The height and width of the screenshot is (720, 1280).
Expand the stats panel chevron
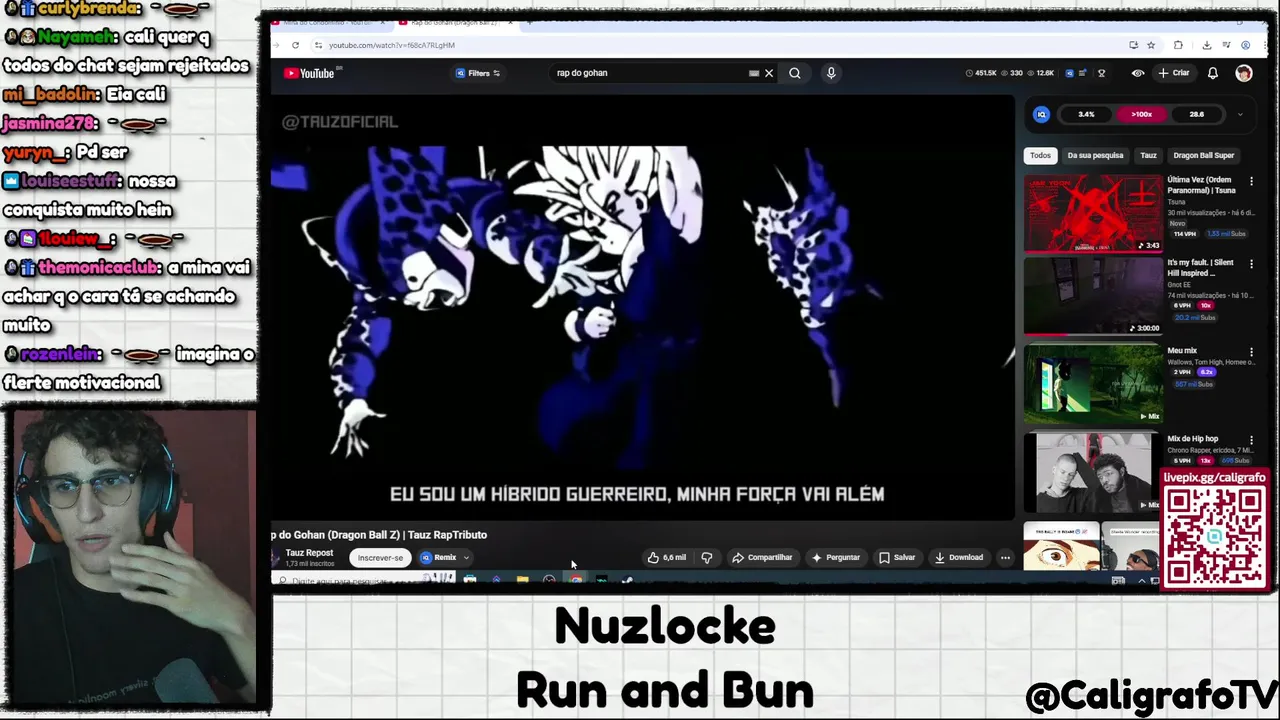coord(1240,114)
